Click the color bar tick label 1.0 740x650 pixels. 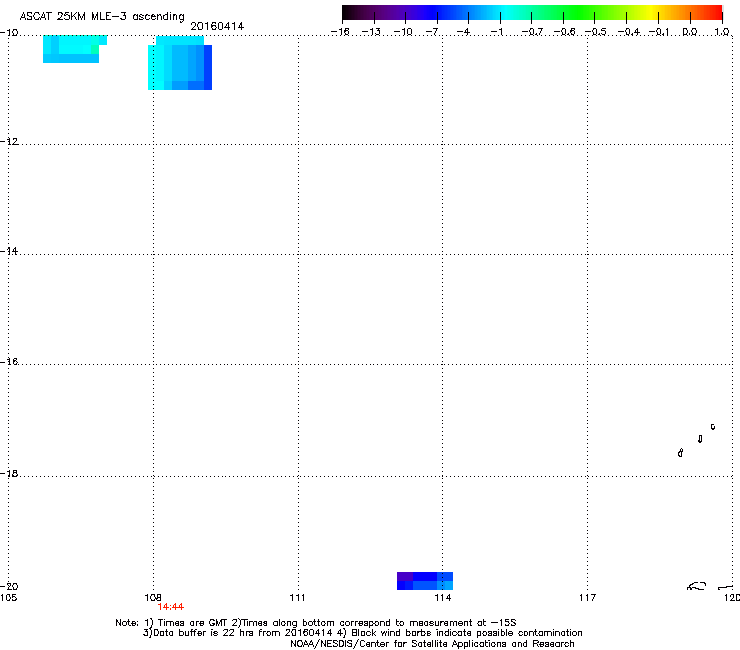coord(722,32)
